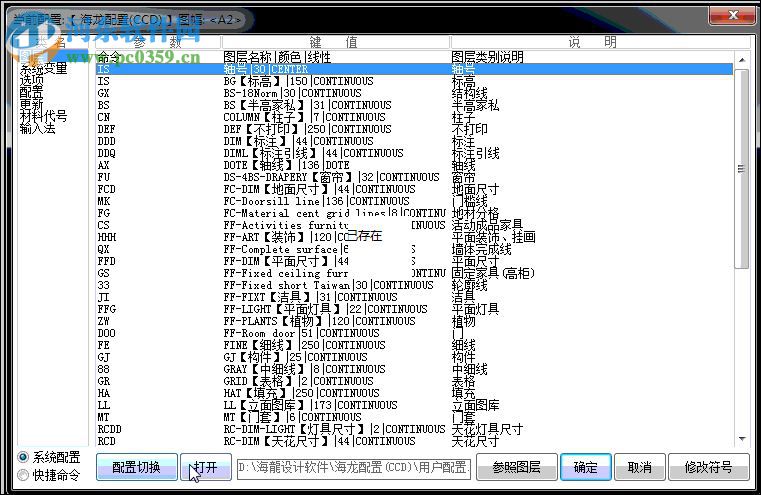
Task: Select 材料代号 in the category list
Action: coord(43,116)
